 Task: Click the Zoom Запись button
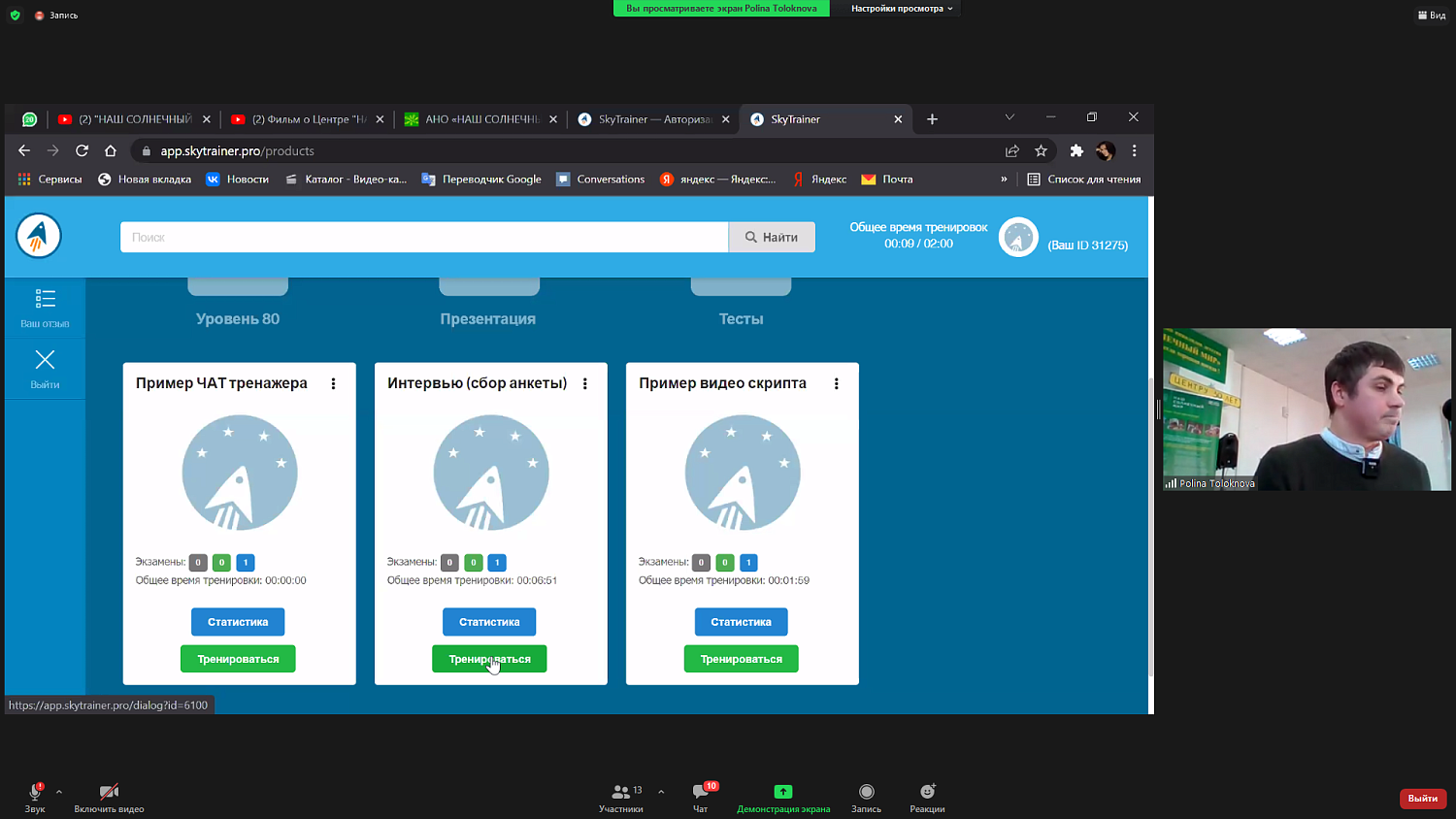pos(867,798)
